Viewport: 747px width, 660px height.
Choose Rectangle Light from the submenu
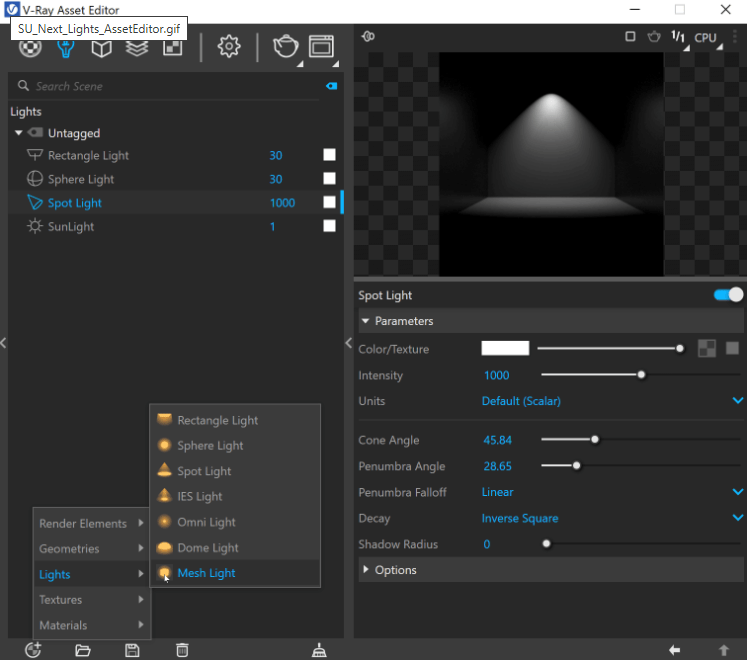(x=235, y=420)
